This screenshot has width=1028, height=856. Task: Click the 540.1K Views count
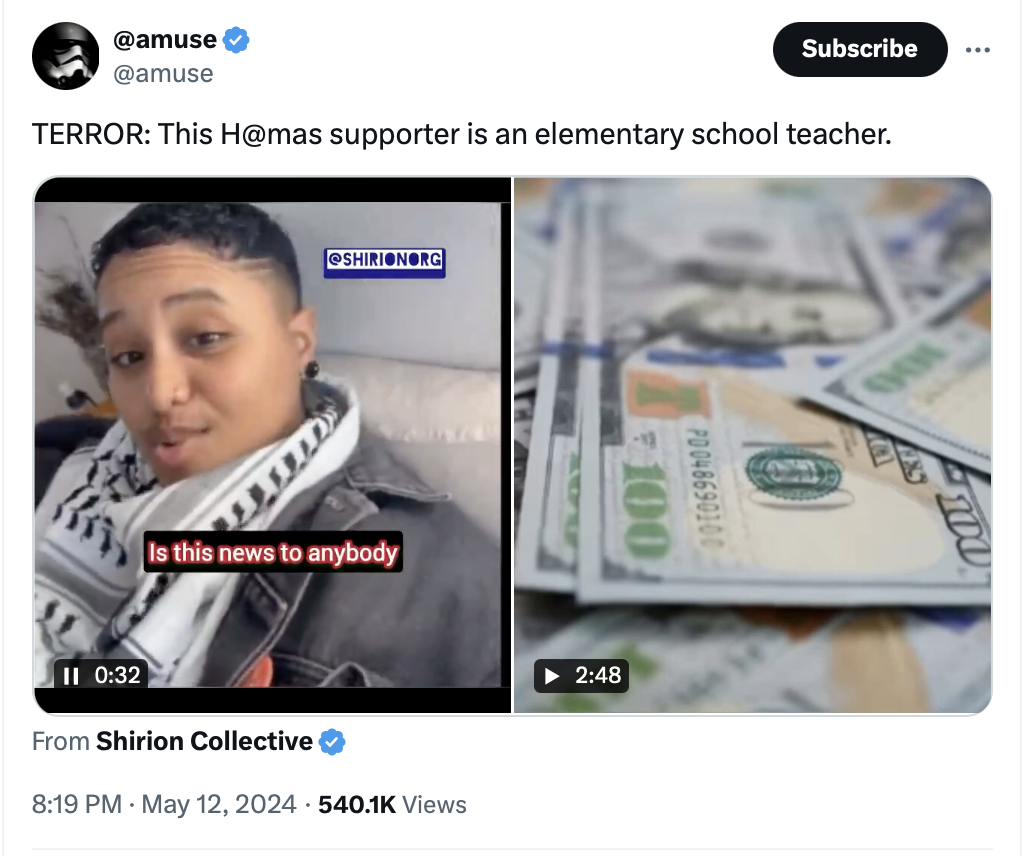tap(392, 804)
